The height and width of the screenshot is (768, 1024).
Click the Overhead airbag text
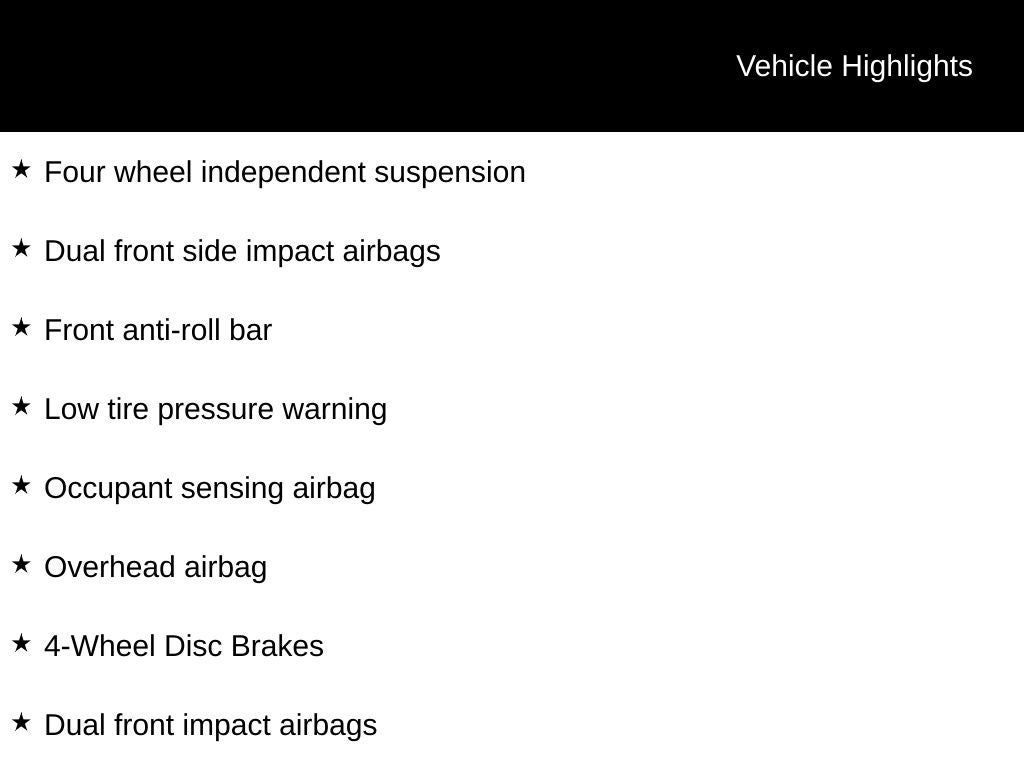point(156,567)
